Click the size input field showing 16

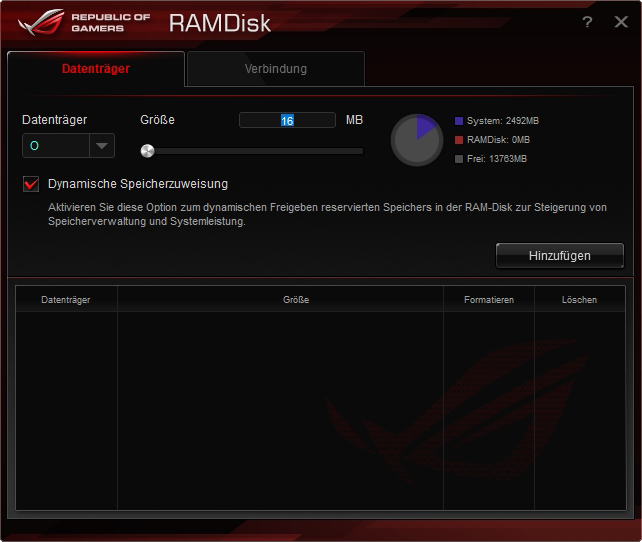(x=287, y=120)
